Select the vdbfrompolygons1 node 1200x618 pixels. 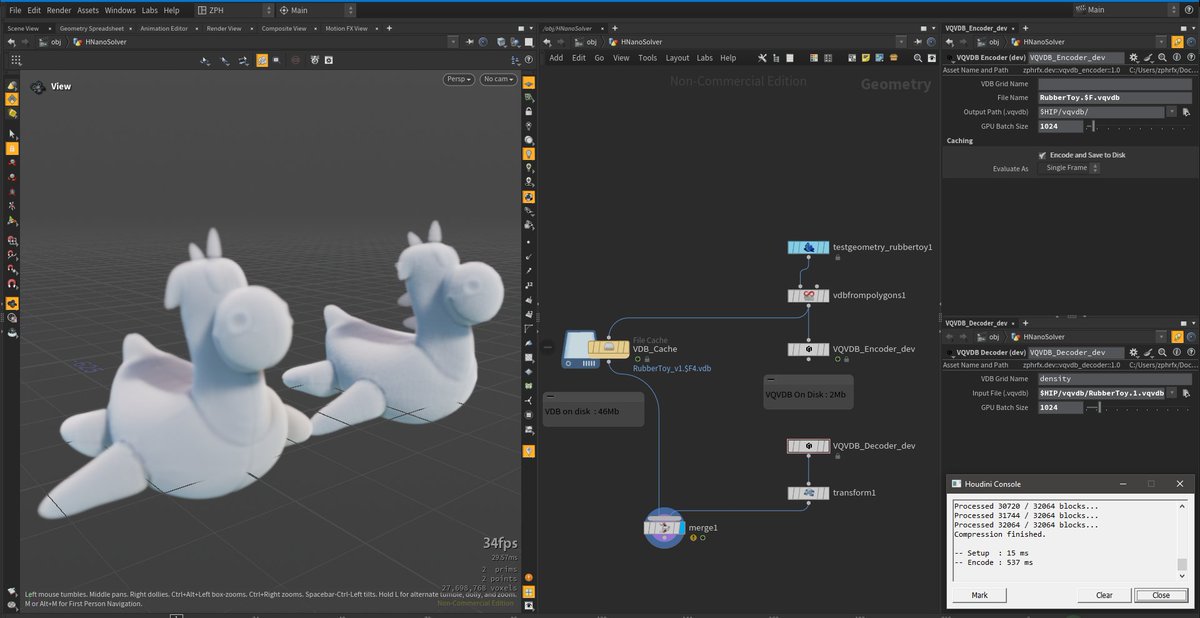808,295
